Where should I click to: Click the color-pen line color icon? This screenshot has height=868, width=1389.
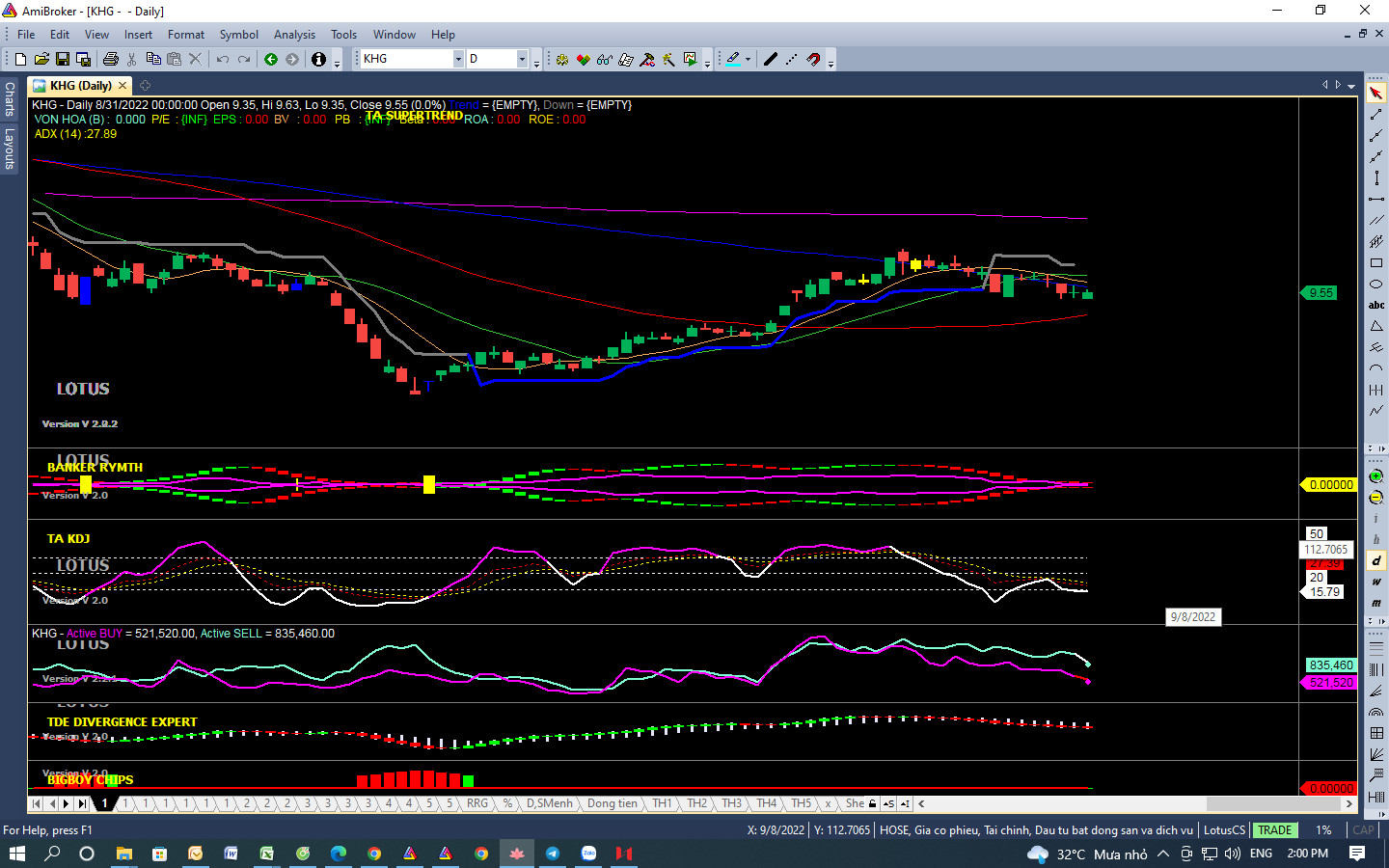(x=733, y=59)
